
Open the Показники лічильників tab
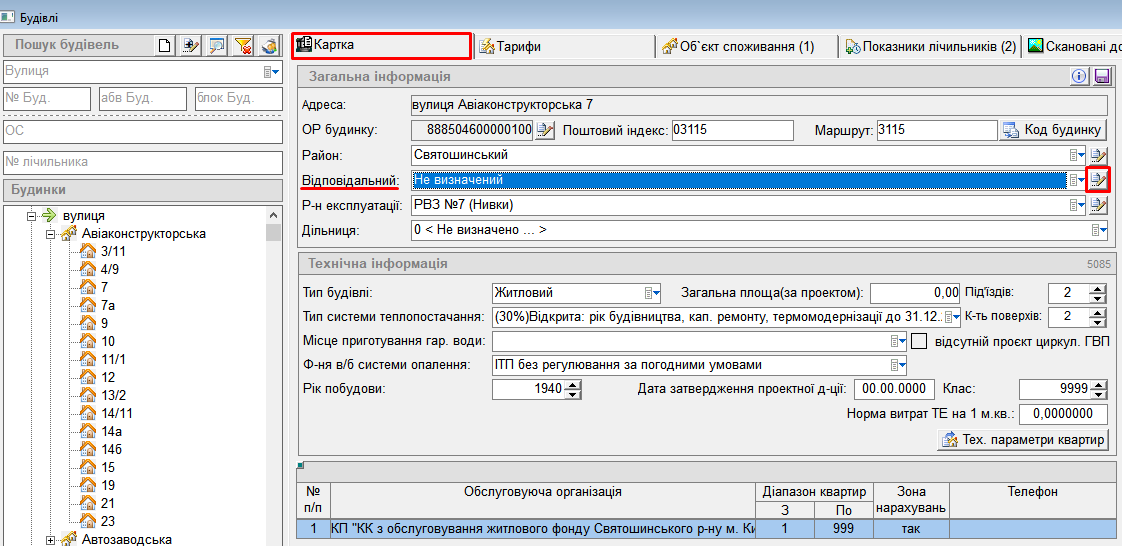click(x=930, y=46)
